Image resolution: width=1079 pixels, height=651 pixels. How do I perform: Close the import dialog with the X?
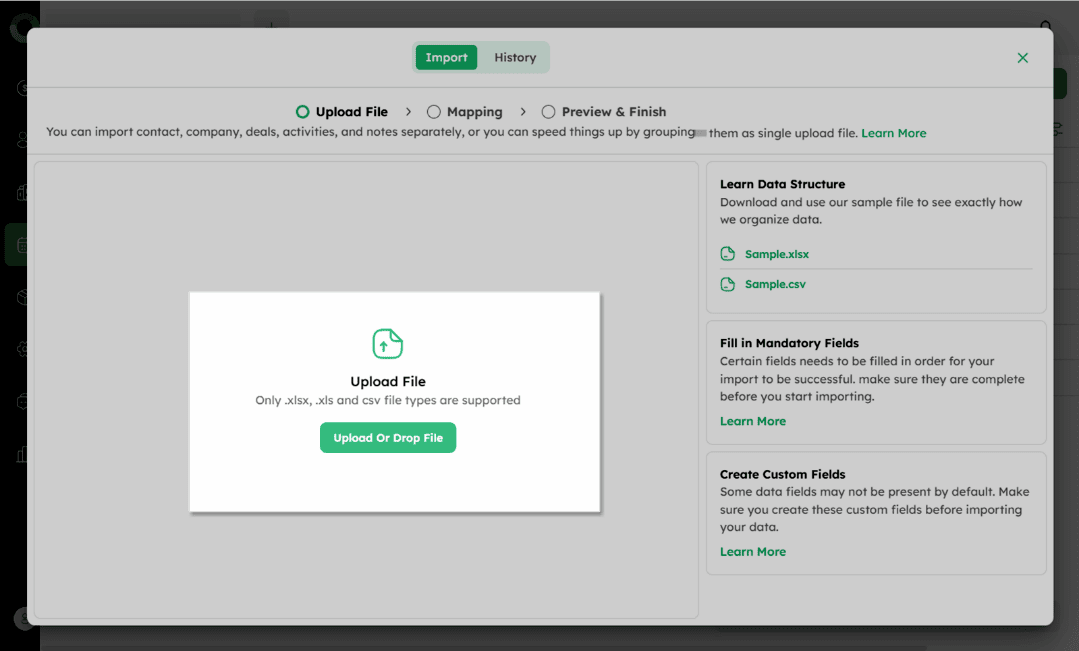coord(1022,58)
